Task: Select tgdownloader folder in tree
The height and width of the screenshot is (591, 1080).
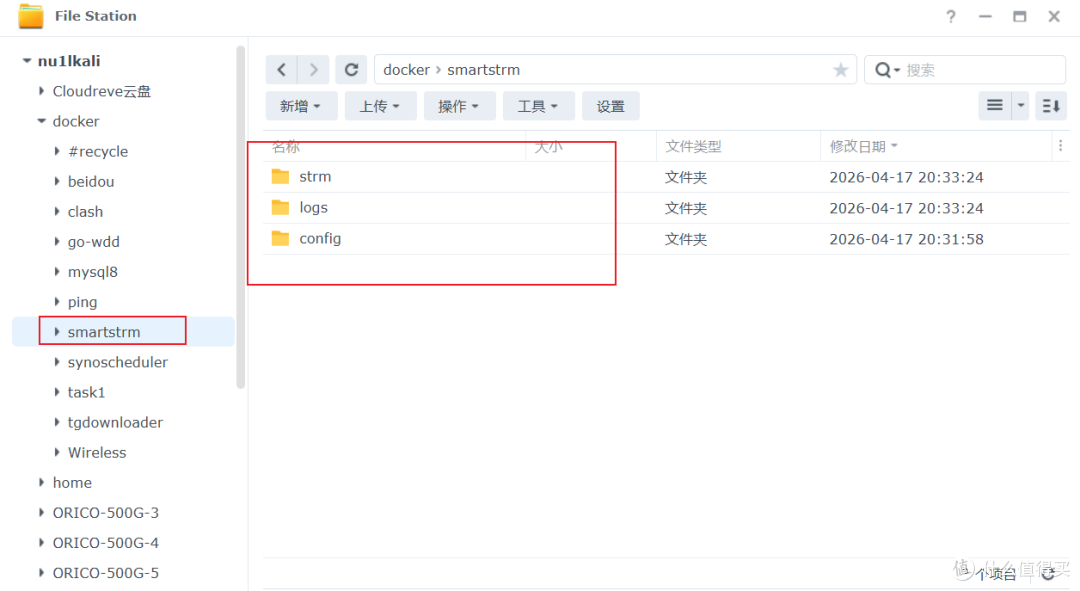Action: point(115,422)
